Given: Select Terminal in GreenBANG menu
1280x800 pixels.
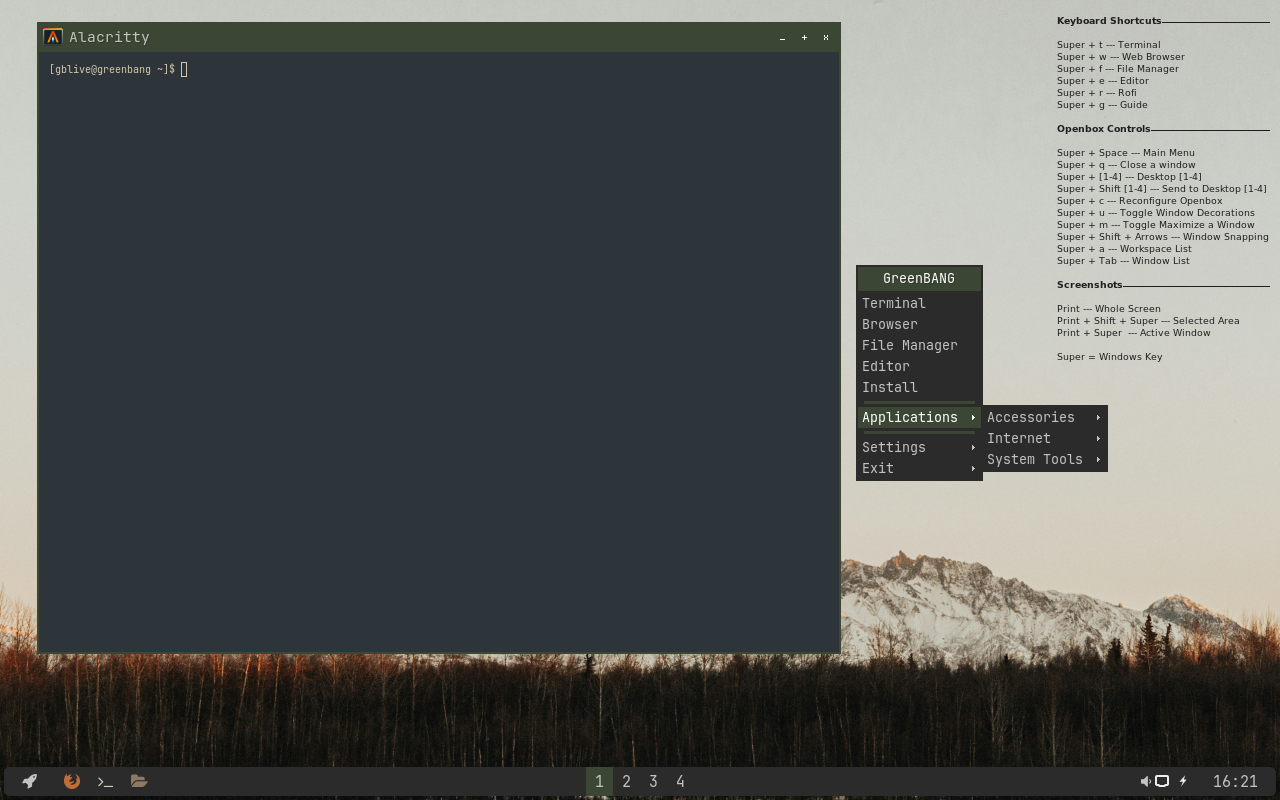Looking at the screenshot, I should click(x=919, y=303).
